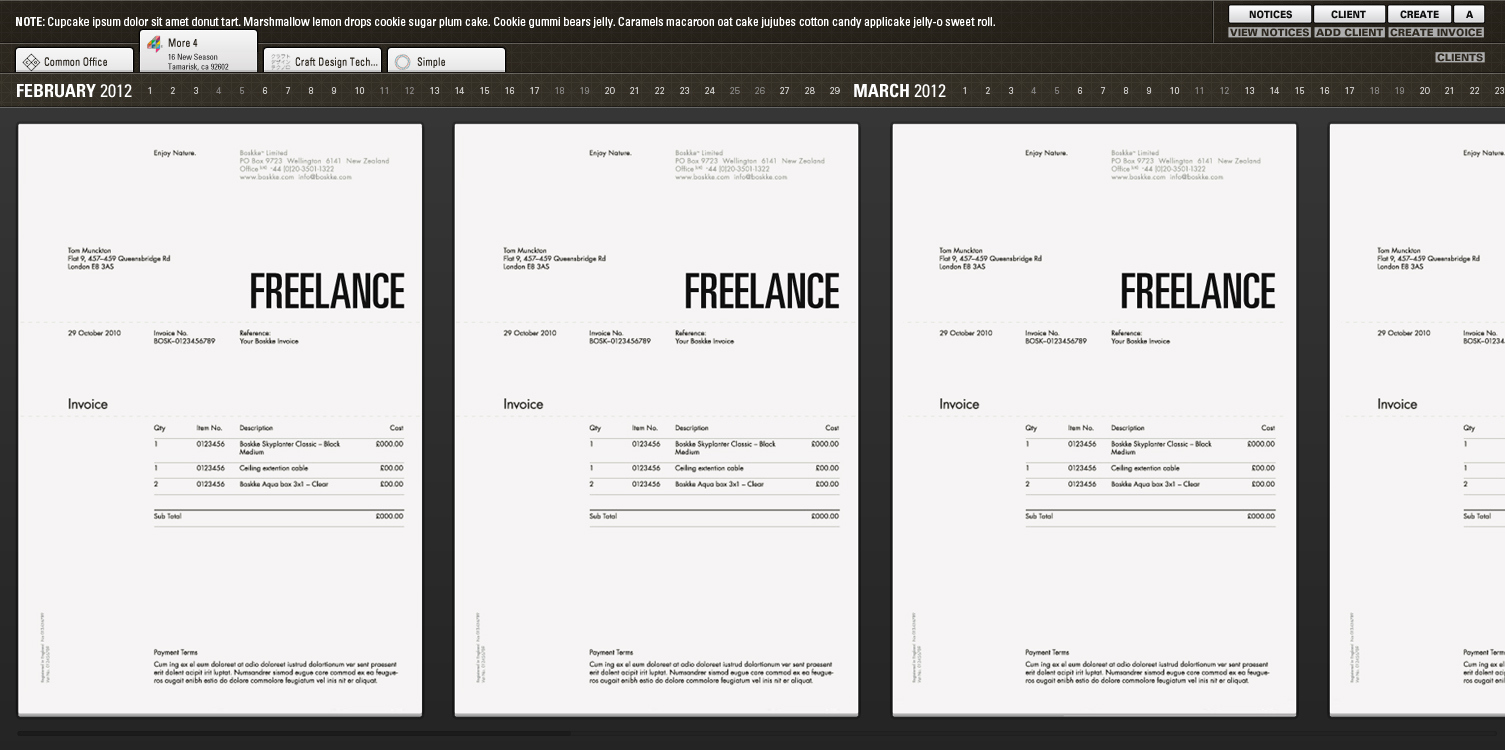Select dimmed February day 25 on the timeline

pyautogui.click(x=734, y=91)
